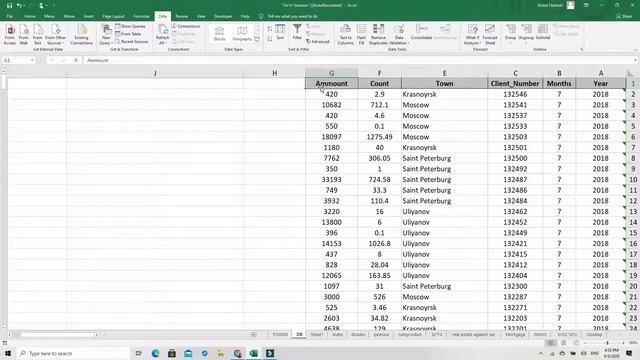Select column E header
640x360 pixels.
pos(444,73)
